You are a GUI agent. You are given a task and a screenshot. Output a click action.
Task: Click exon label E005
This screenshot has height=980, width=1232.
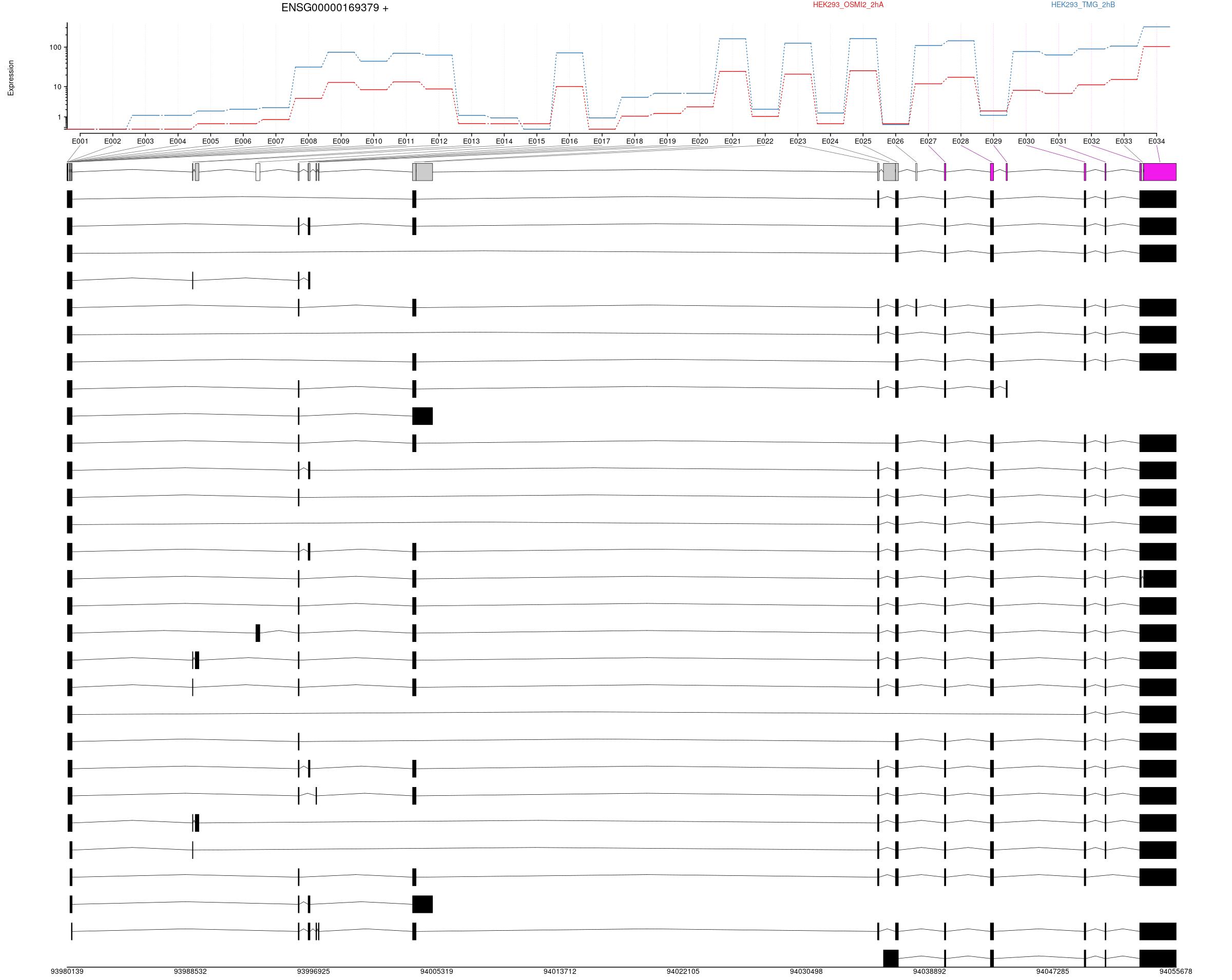pyautogui.click(x=210, y=141)
